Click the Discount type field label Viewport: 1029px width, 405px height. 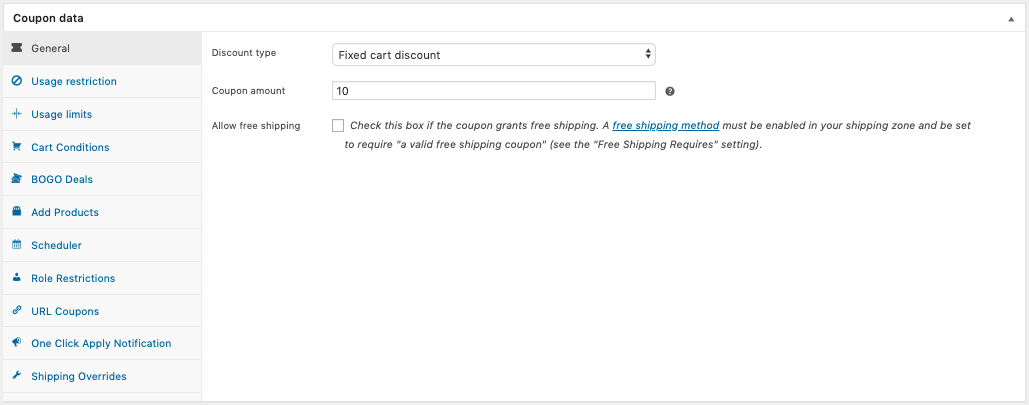pyautogui.click(x=244, y=53)
